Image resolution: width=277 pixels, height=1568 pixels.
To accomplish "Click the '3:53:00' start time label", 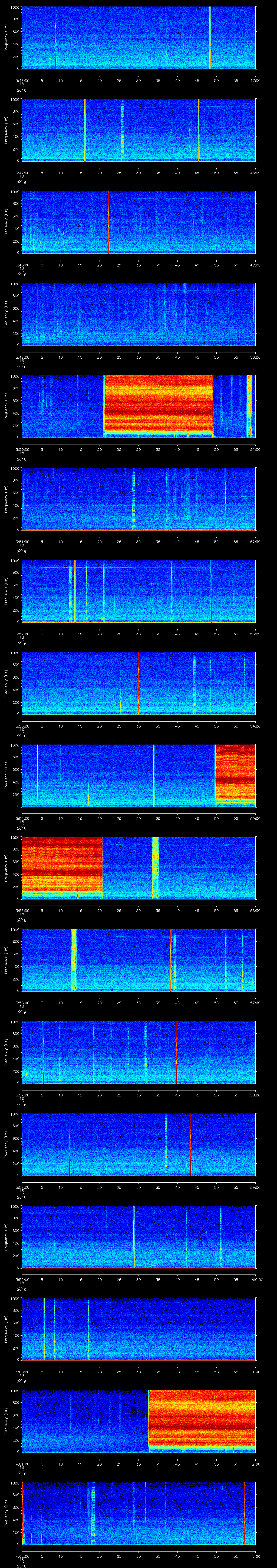I will [x=22, y=726].
